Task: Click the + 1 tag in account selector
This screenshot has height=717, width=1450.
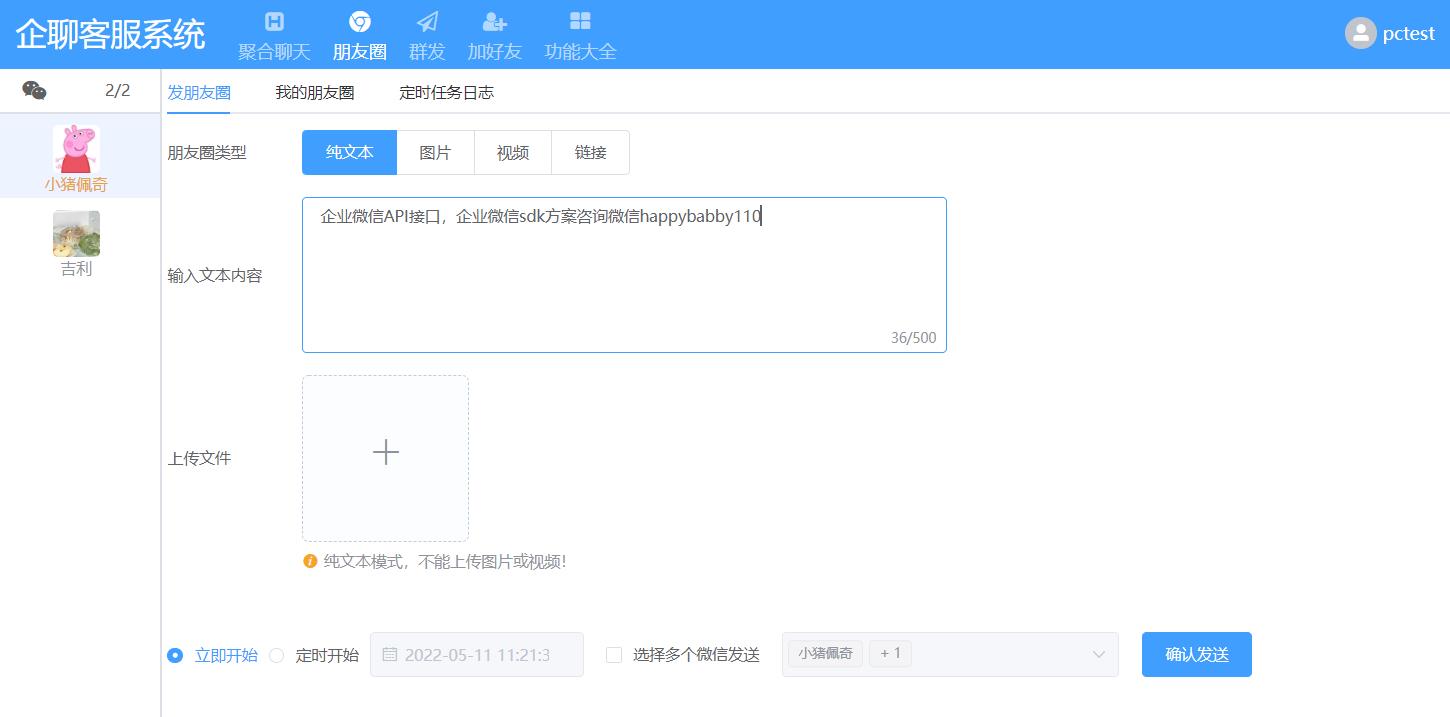Action: click(x=890, y=654)
